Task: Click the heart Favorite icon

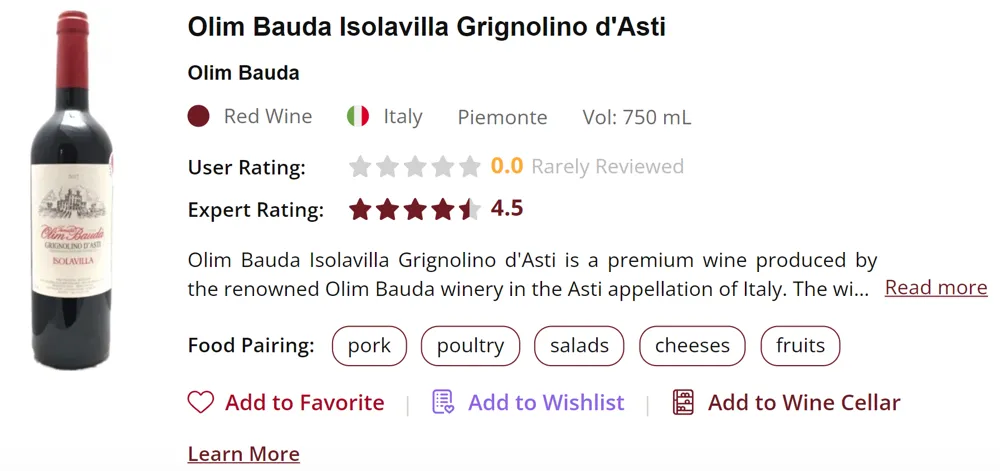Action: point(201,403)
